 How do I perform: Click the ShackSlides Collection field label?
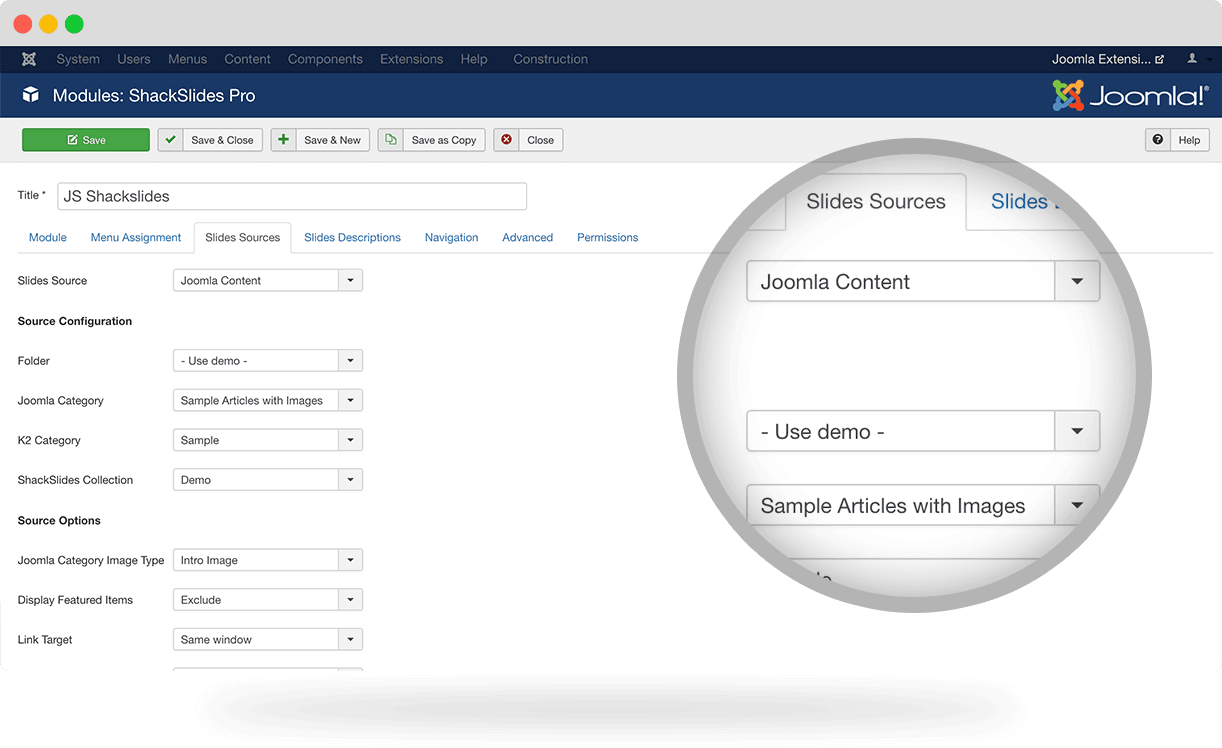pyautogui.click(x=75, y=480)
